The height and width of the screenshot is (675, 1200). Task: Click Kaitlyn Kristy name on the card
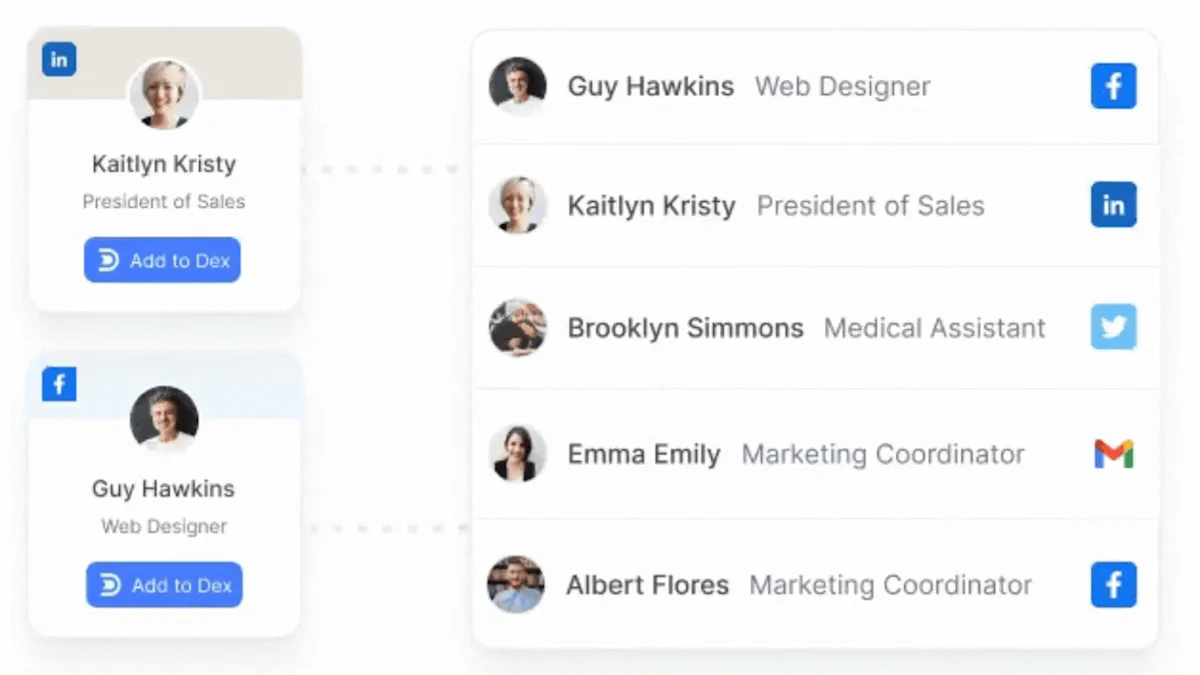pyautogui.click(x=164, y=164)
